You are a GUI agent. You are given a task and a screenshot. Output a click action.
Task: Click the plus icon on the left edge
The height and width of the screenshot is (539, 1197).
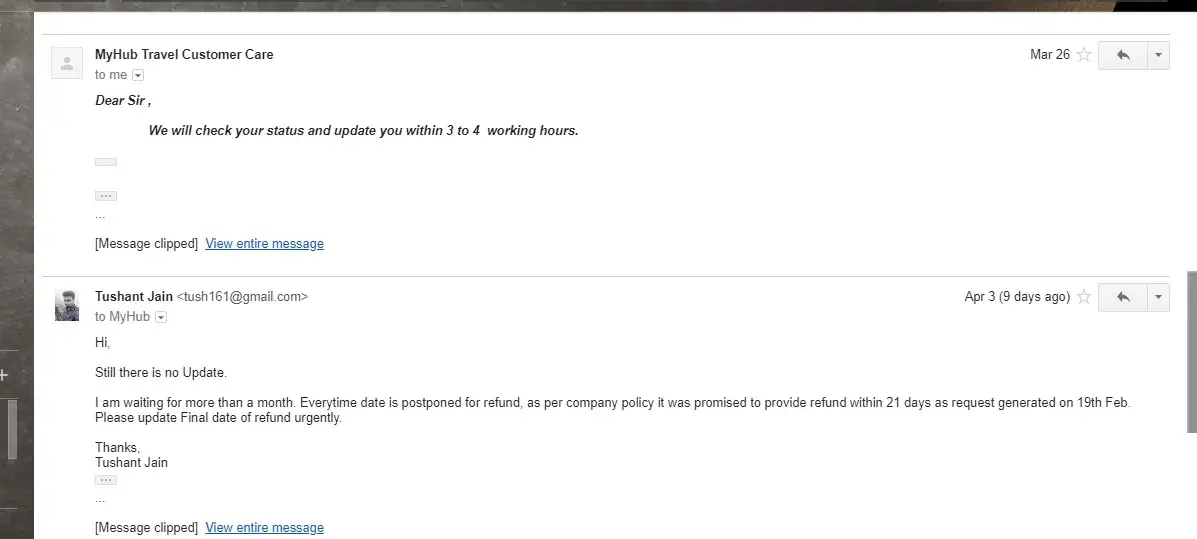(x=4, y=375)
